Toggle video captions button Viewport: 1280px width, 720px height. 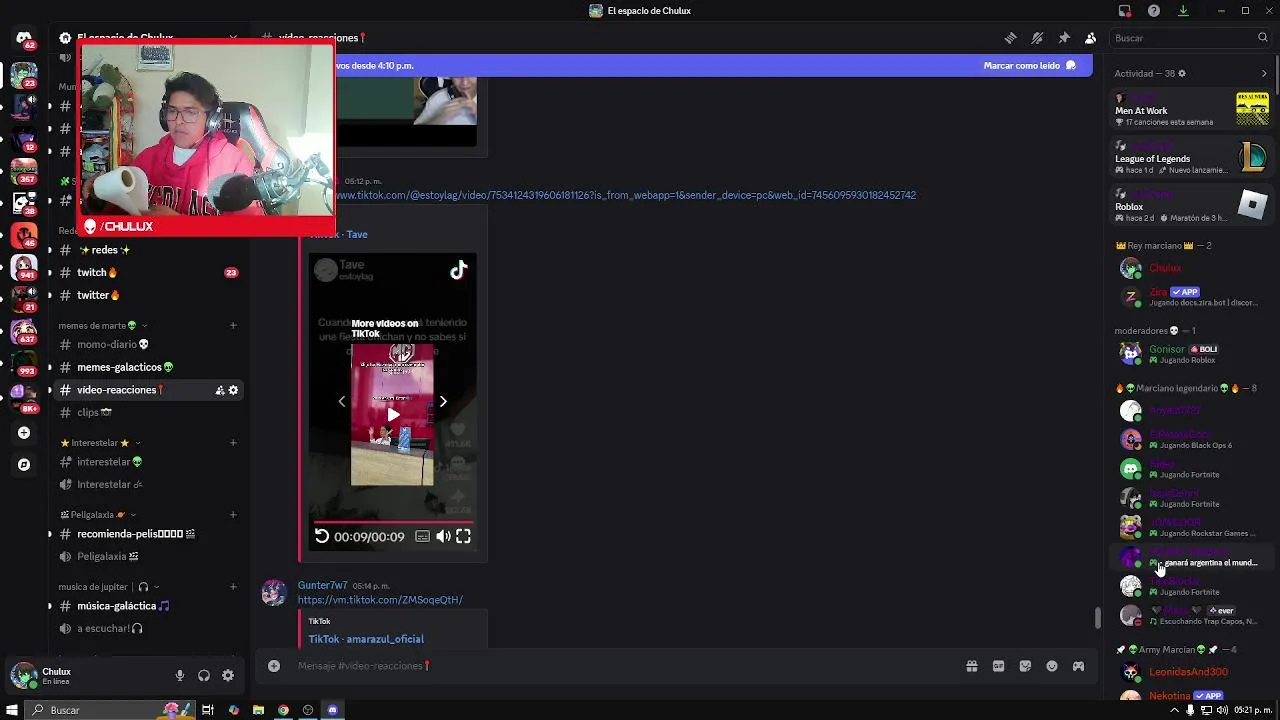(x=423, y=537)
